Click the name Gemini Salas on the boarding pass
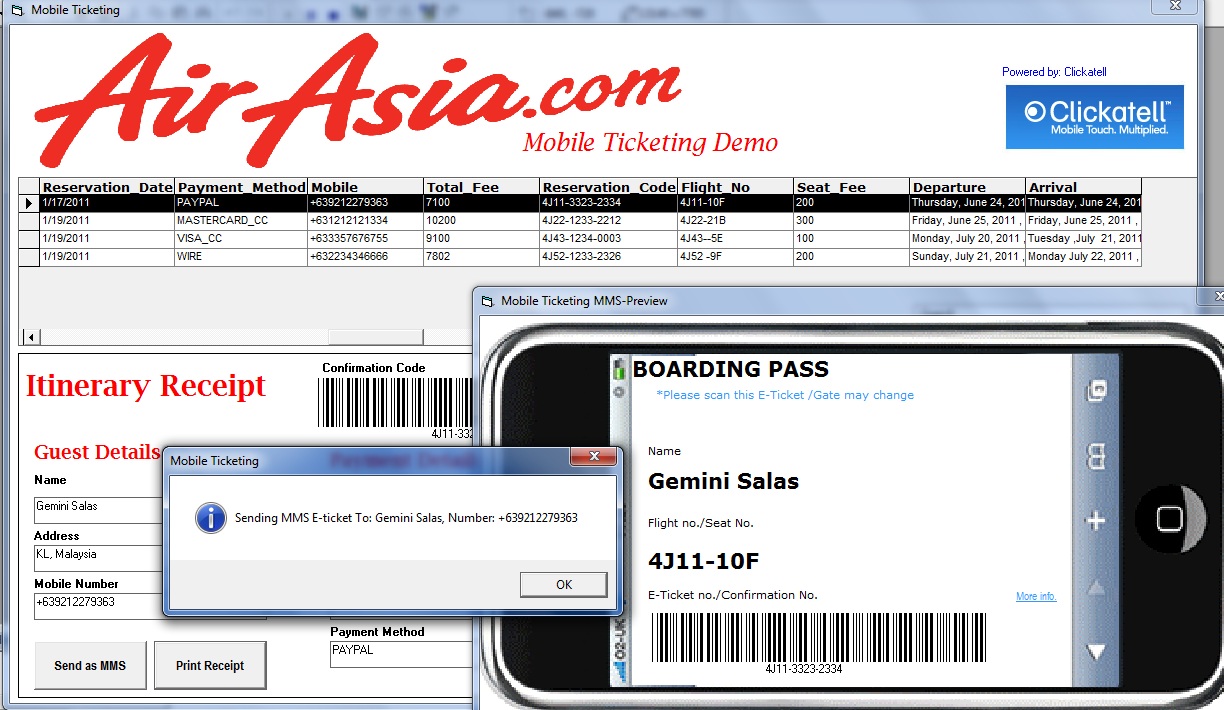 tap(724, 482)
